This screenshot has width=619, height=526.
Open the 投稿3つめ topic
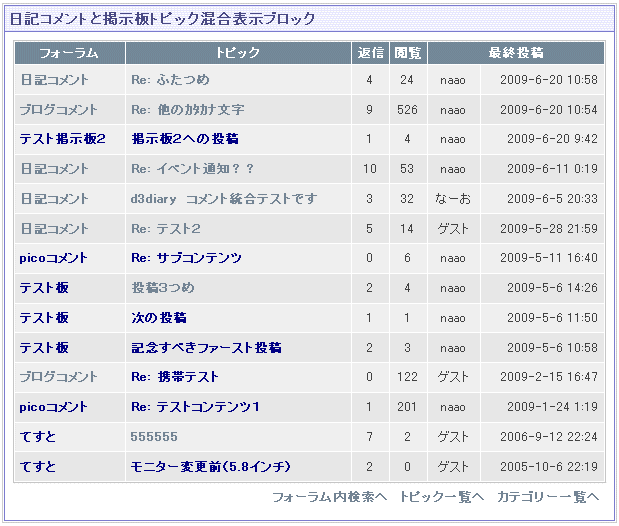162,288
